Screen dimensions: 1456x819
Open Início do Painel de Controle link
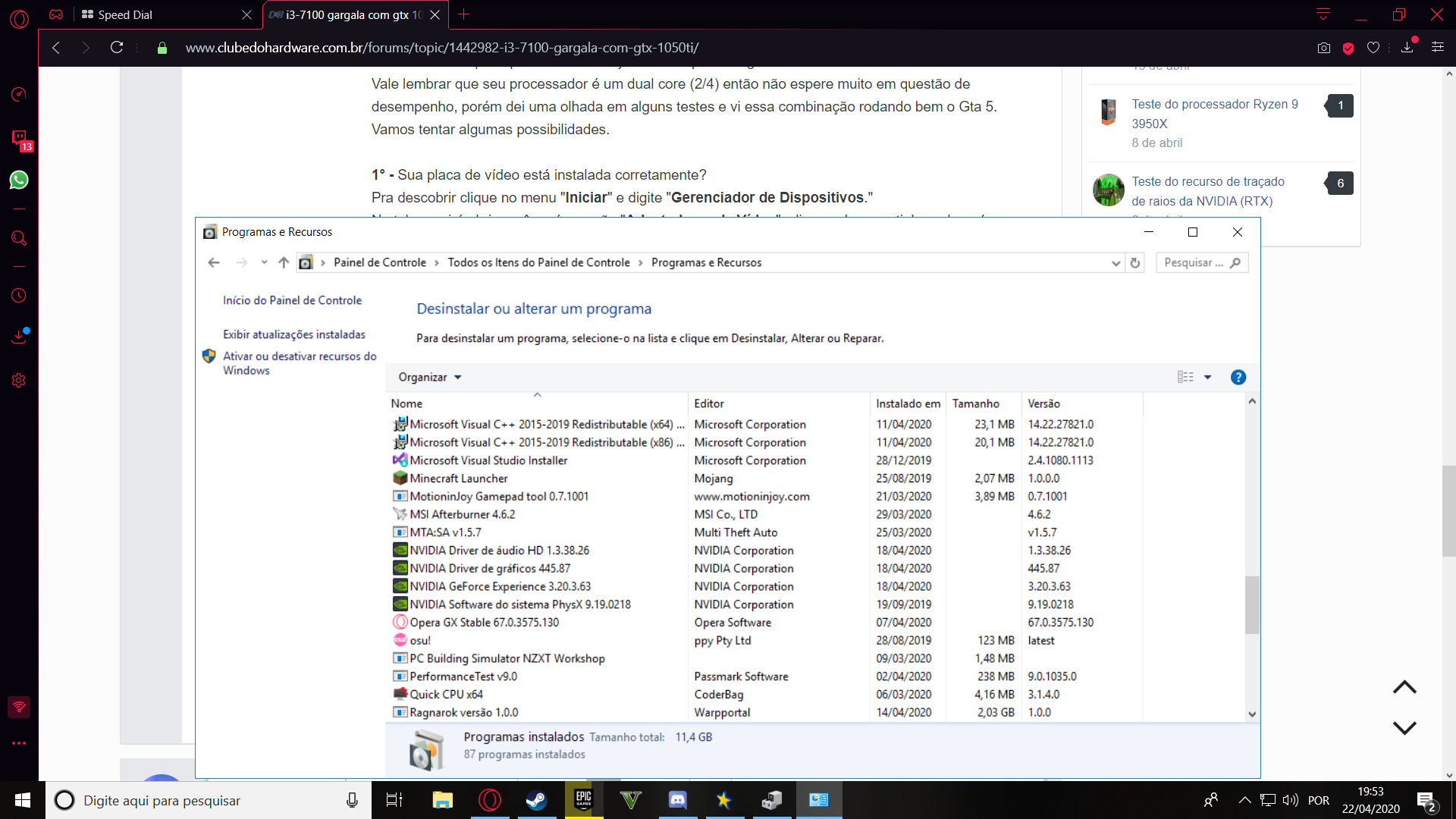[292, 300]
